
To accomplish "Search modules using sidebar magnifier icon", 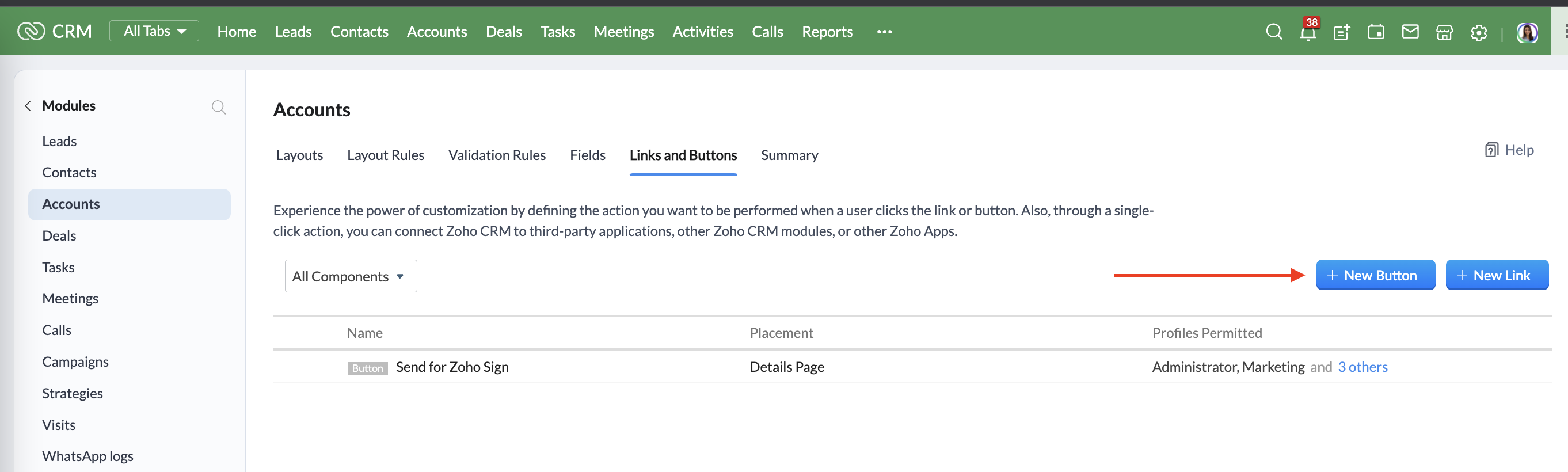I will click(219, 107).
